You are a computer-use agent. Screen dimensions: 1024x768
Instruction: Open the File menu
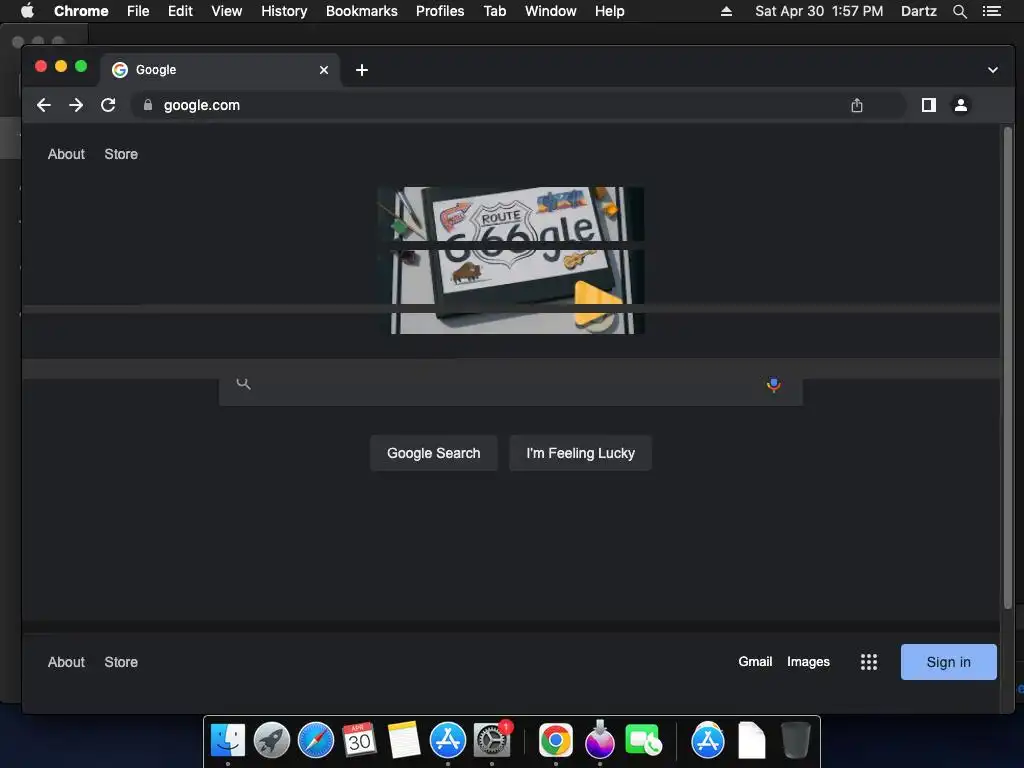tap(138, 11)
